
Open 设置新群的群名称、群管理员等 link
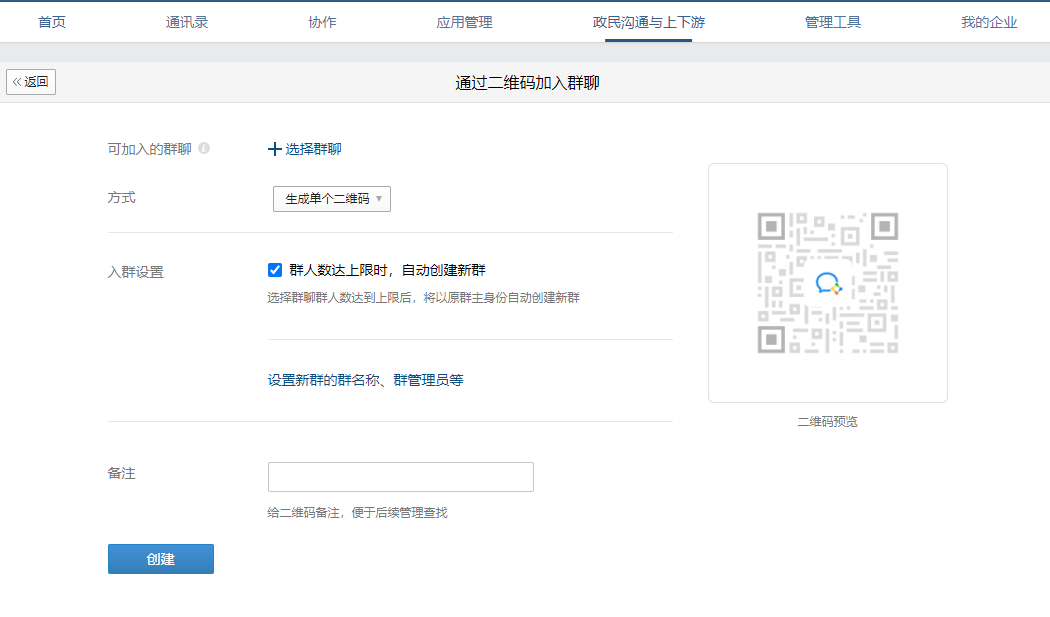366,380
